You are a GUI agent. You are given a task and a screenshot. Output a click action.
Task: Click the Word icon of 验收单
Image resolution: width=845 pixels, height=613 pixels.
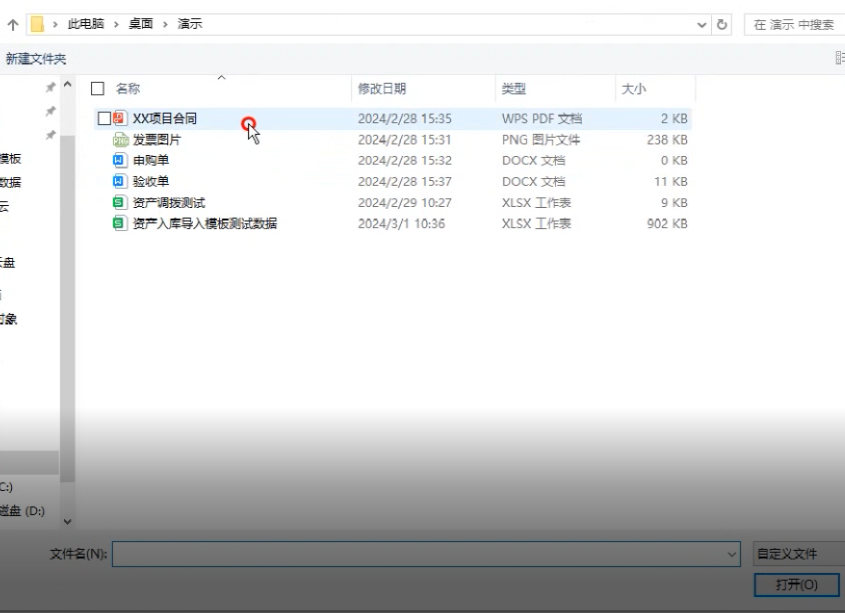click(120, 181)
